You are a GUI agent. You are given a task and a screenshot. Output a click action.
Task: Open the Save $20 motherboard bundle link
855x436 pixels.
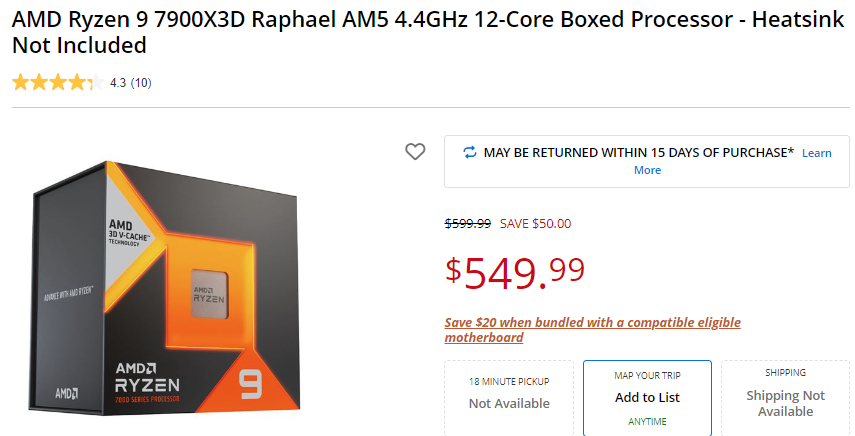[x=593, y=330]
